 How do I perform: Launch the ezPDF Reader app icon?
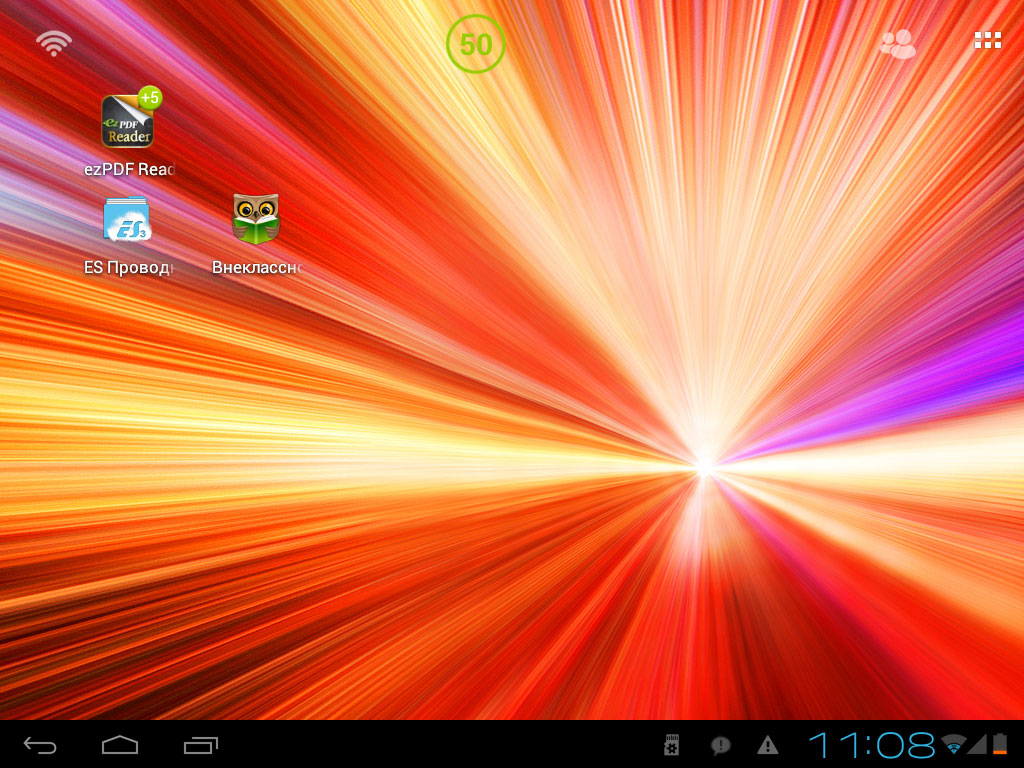[x=127, y=121]
